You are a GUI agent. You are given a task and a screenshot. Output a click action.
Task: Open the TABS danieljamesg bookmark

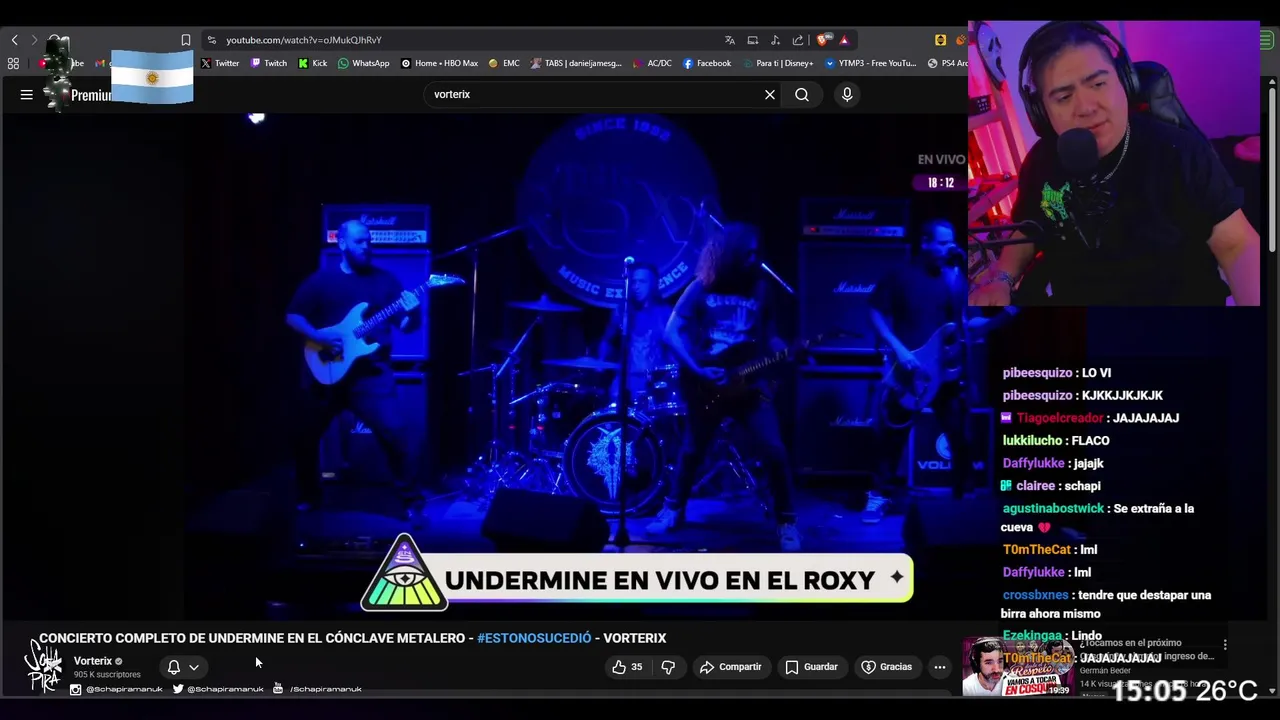tap(577, 63)
